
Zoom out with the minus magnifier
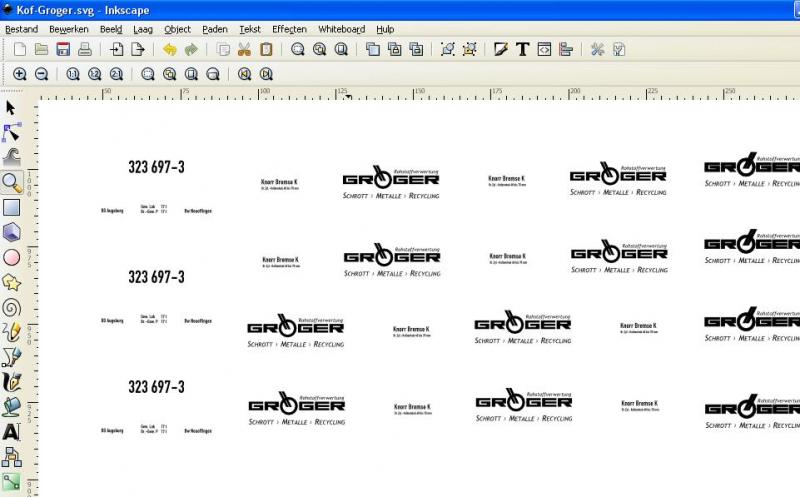coord(41,74)
